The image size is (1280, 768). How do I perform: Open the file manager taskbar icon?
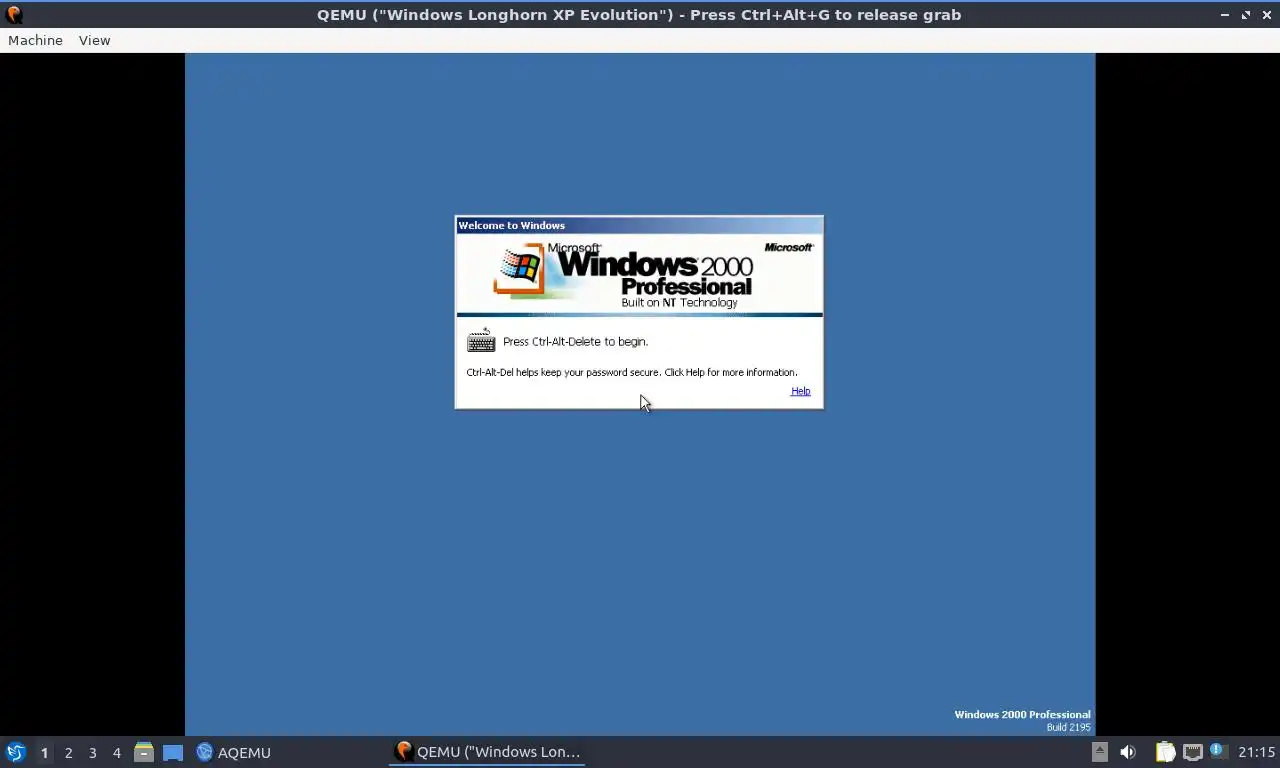[144, 752]
